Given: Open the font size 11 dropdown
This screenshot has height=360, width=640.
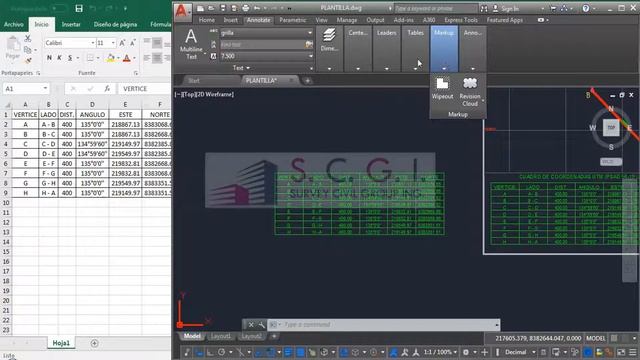Looking at the screenshot, I should coord(113,43).
